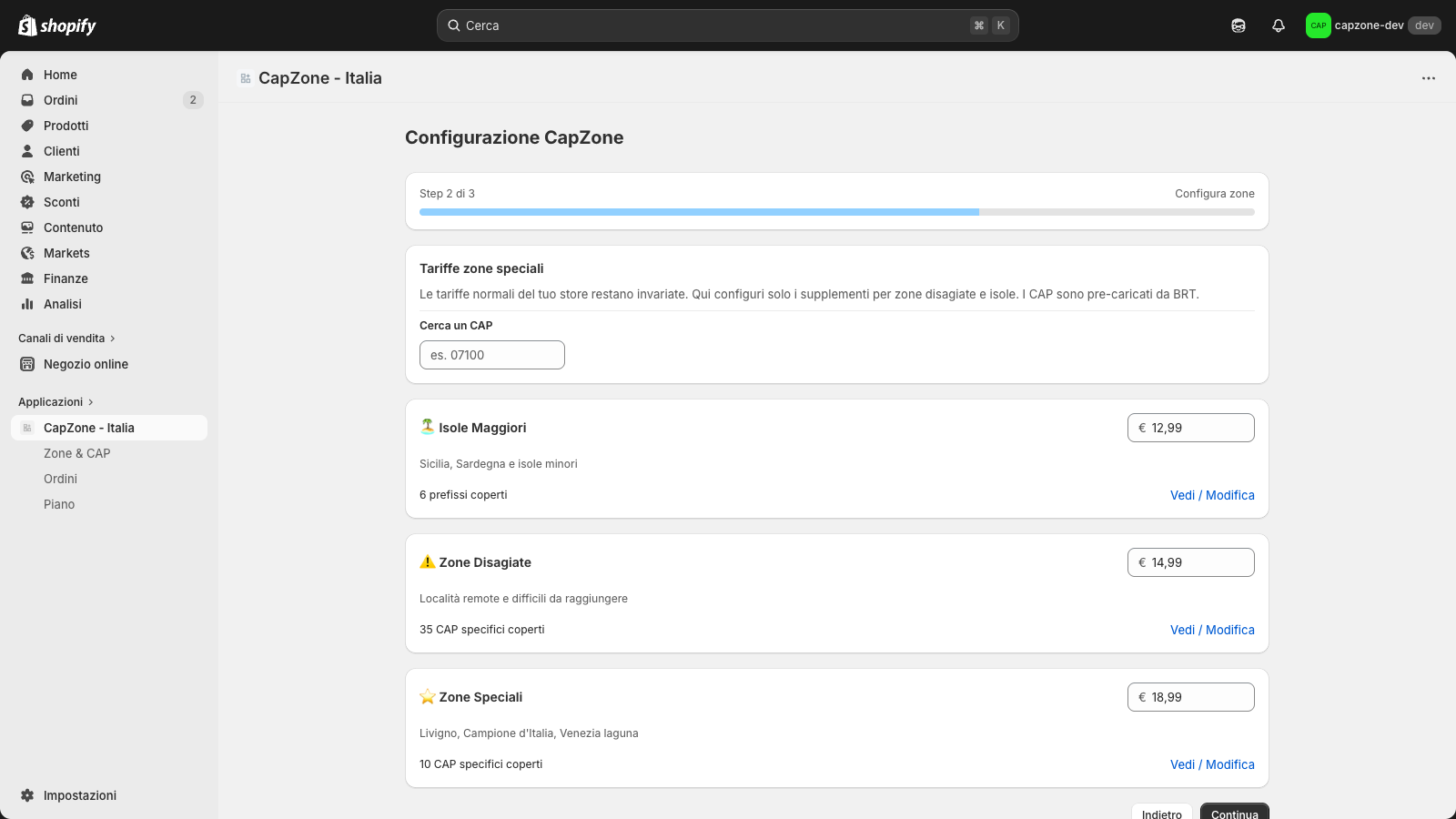Viewport: 1456px width, 819px height.
Task: Open the Sidekick assistant icon in top bar
Action: pyautogui.click(x=1239, y=25)
